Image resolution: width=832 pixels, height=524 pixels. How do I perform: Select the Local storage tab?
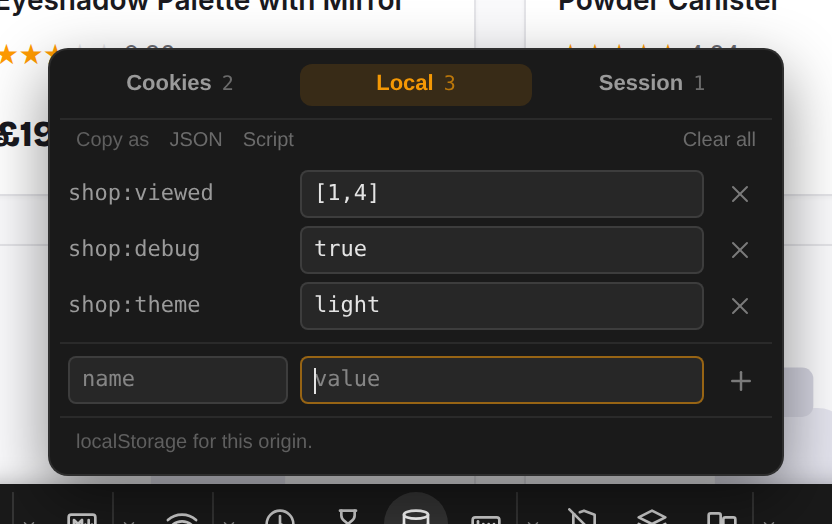[x=415, y=84]
